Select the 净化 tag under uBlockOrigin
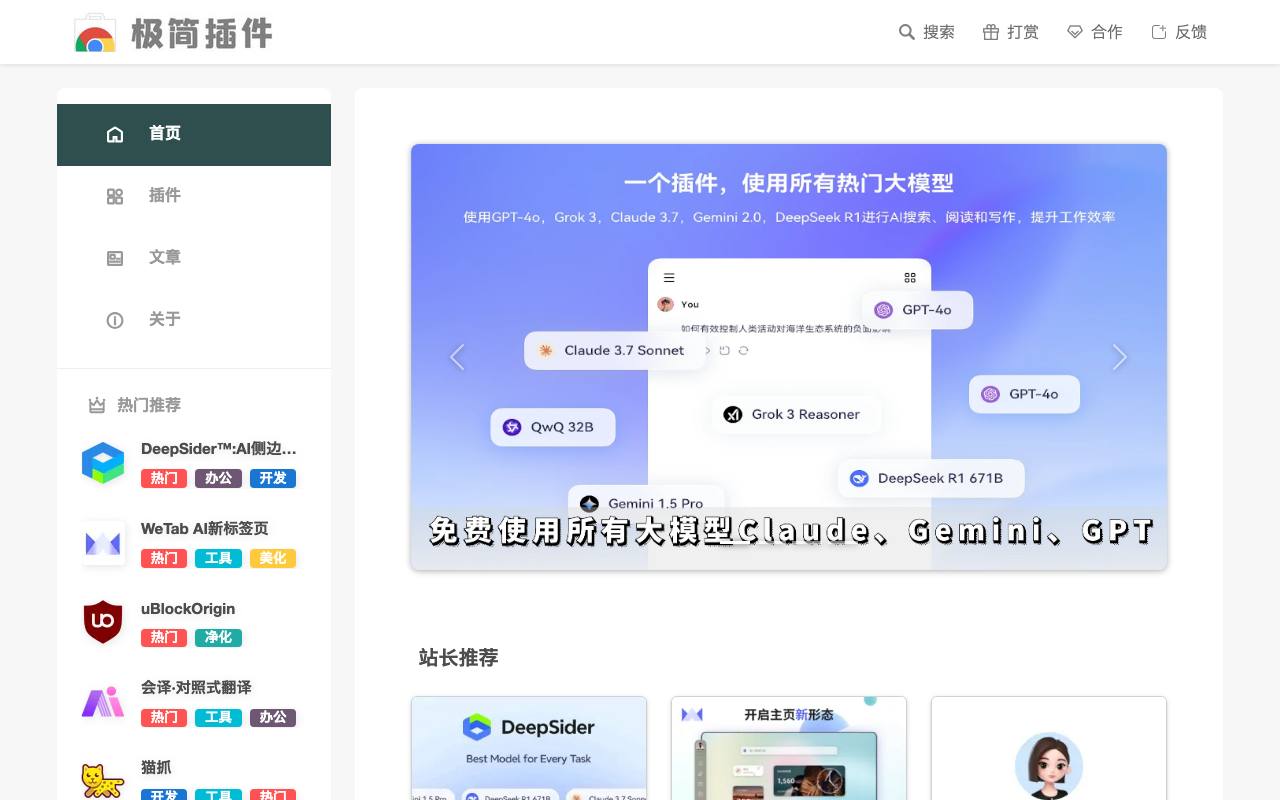This screenshot has height=800, width=1280. click(x=218, y=637)
